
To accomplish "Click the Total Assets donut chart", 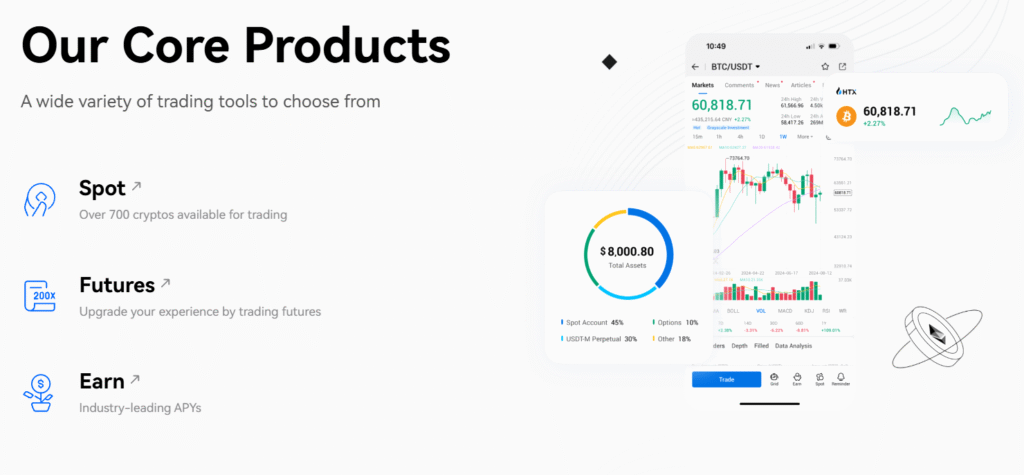I will [x=627, y=254].
